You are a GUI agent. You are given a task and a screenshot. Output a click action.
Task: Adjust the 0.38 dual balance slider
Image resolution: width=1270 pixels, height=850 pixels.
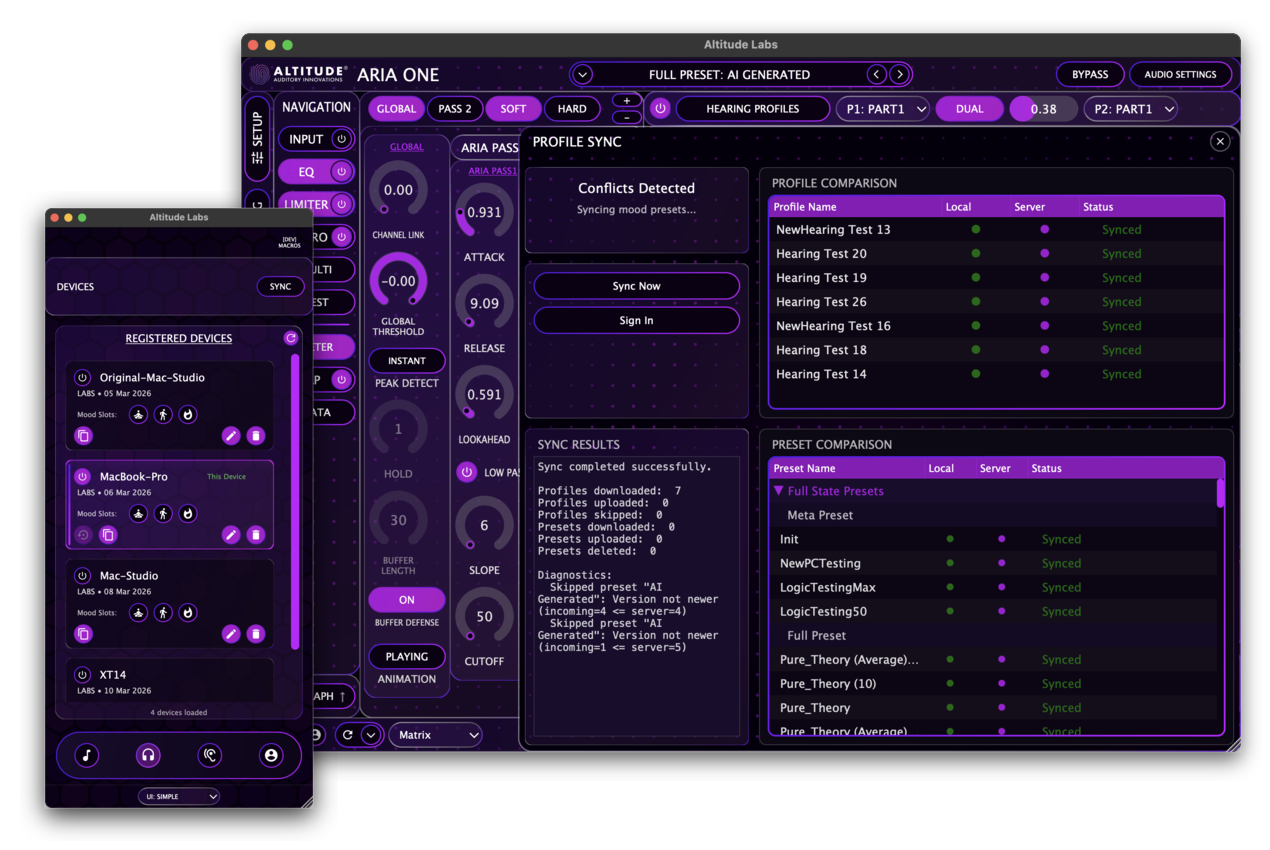[x=1043, y=109]
